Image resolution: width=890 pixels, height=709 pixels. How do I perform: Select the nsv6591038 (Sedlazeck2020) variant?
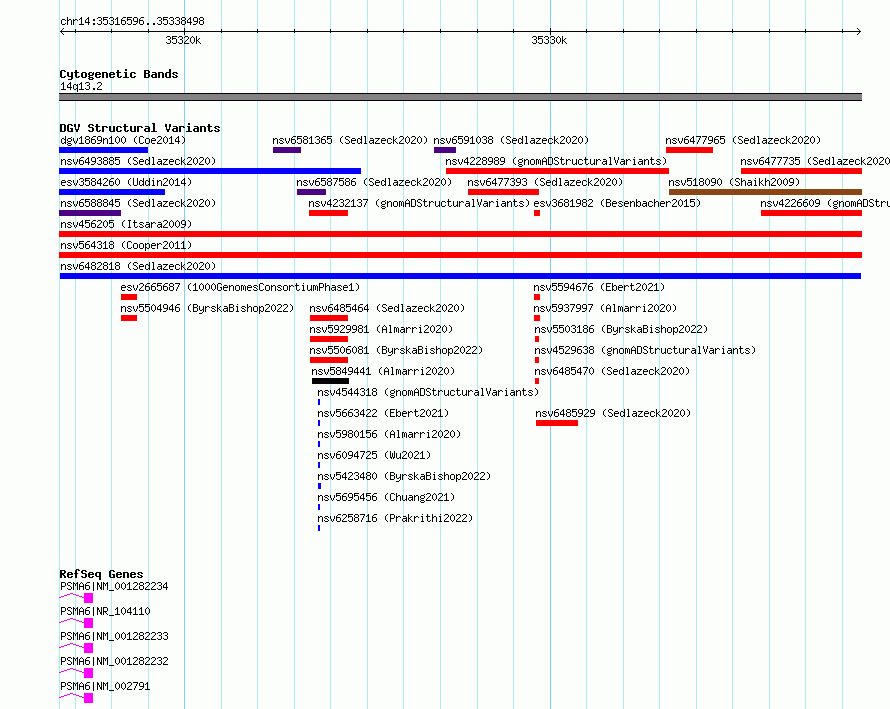511,140
